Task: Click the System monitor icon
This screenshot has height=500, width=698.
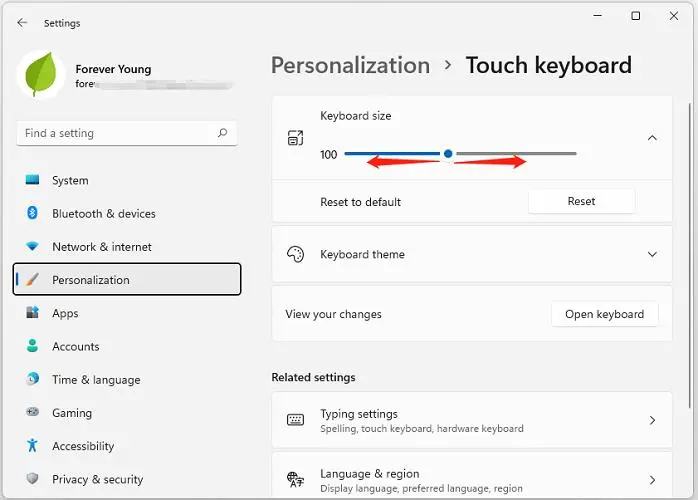Action: 32,180
